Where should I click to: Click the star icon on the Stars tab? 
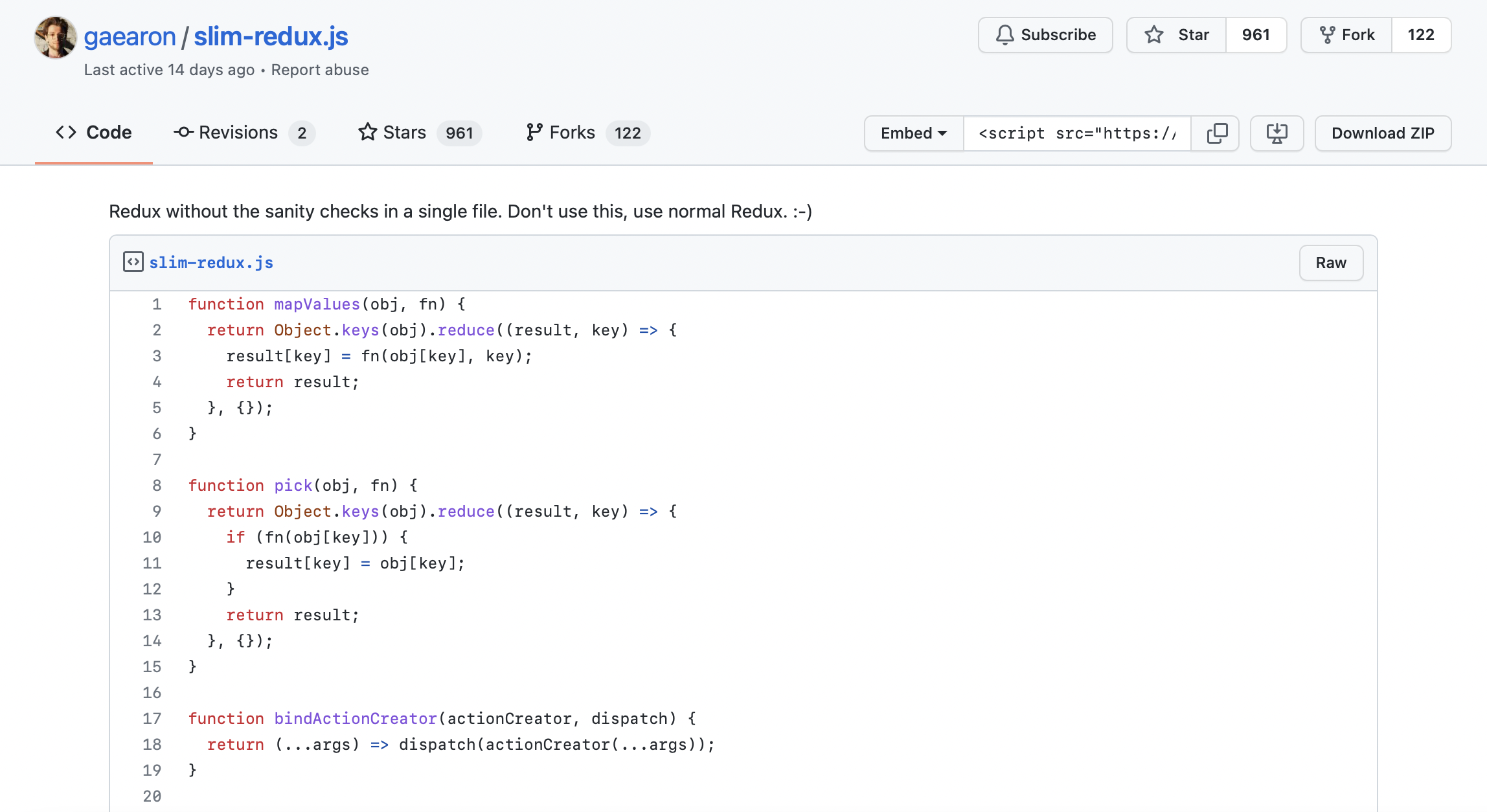click(367, 132)
